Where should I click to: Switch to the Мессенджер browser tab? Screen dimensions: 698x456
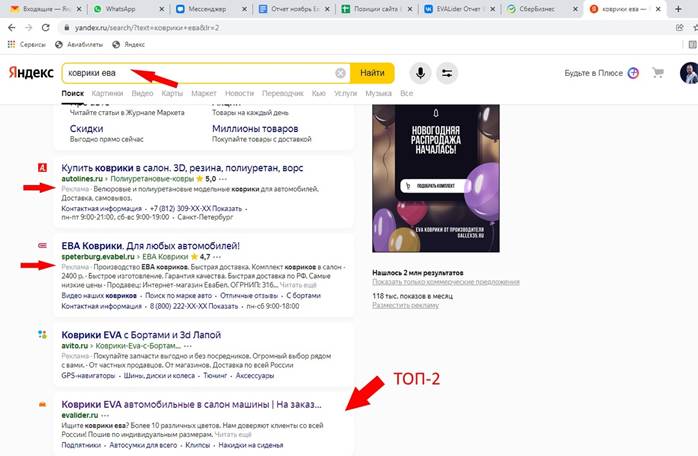tap(211, 9)
